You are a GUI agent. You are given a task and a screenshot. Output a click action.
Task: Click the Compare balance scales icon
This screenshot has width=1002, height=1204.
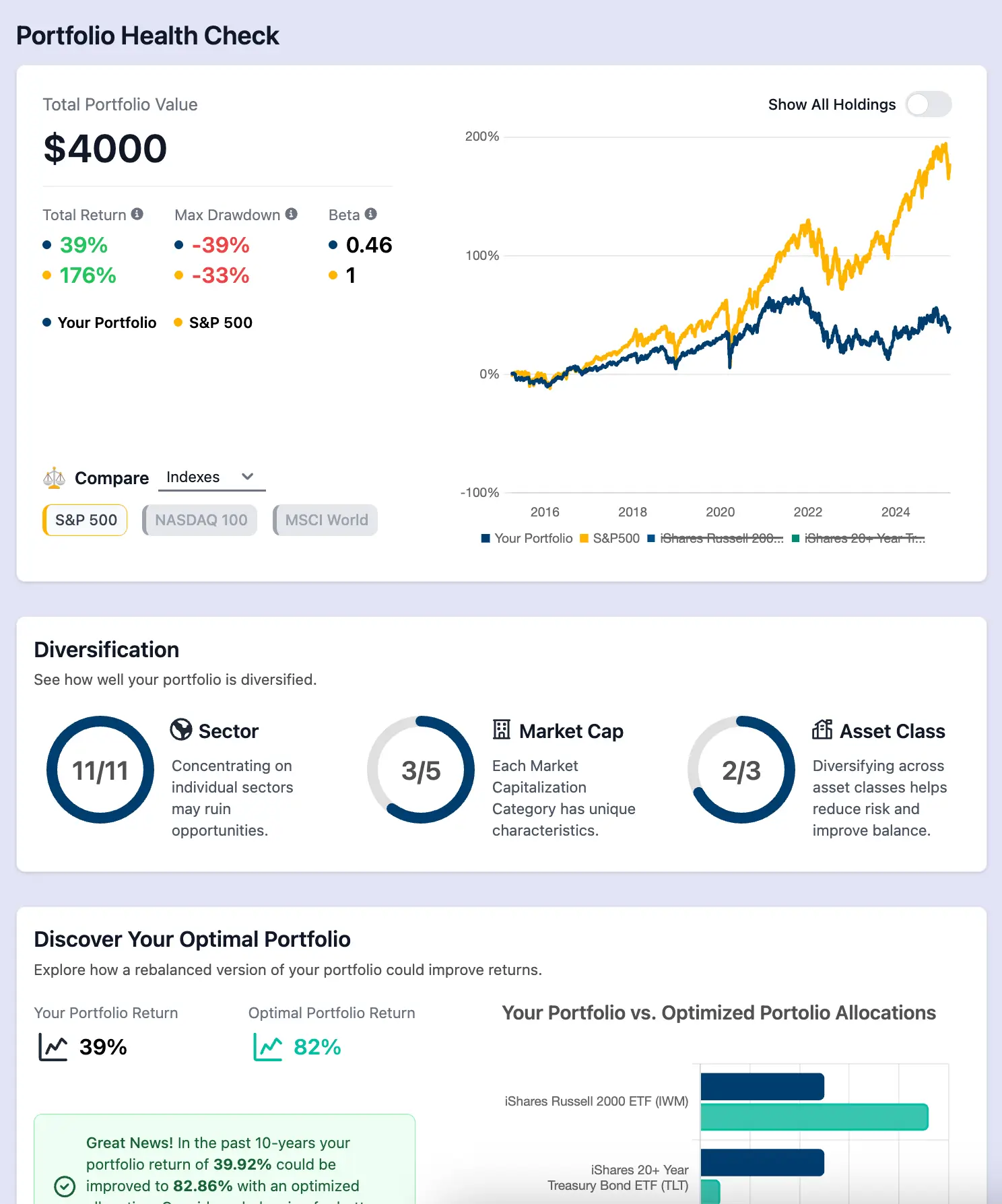click(55, 477)
